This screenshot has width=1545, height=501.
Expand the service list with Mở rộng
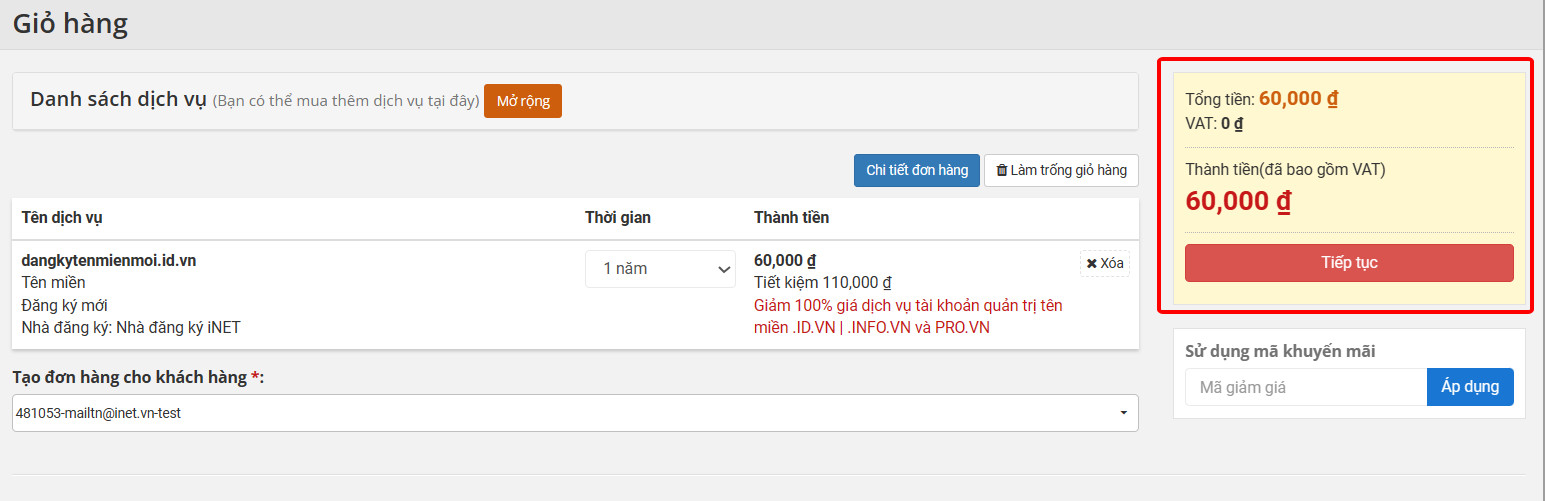tap(523, 101)
